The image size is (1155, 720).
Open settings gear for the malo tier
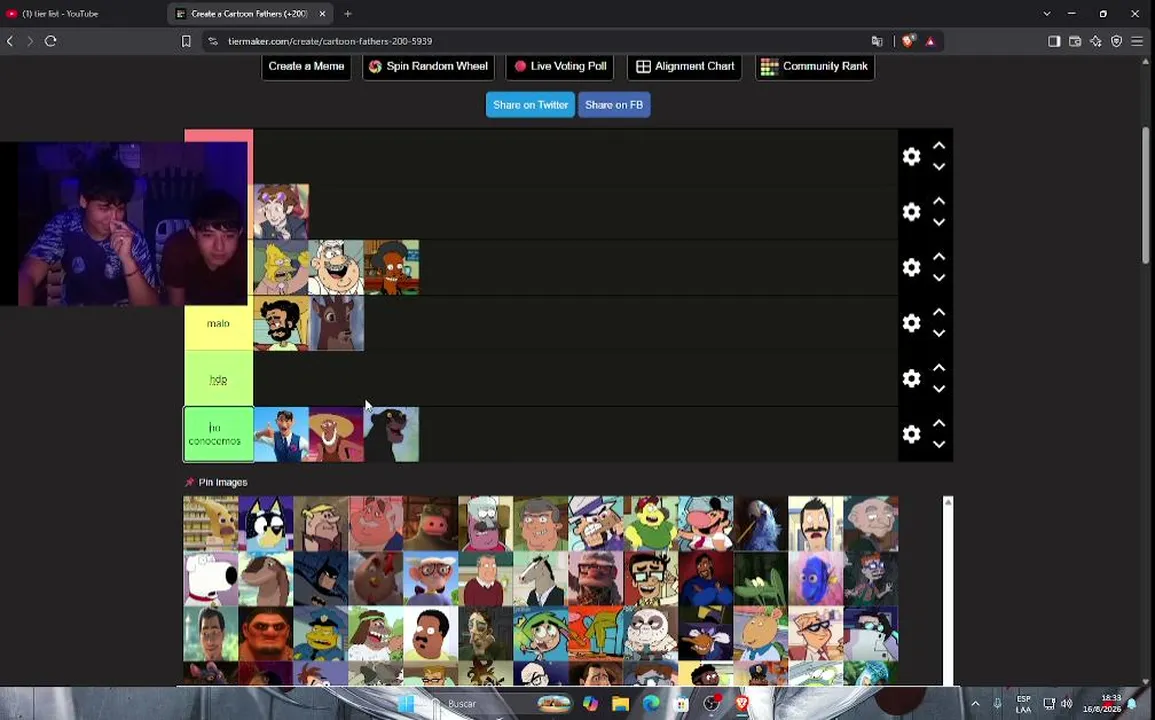pyautogui.click(x=911, y=323)
